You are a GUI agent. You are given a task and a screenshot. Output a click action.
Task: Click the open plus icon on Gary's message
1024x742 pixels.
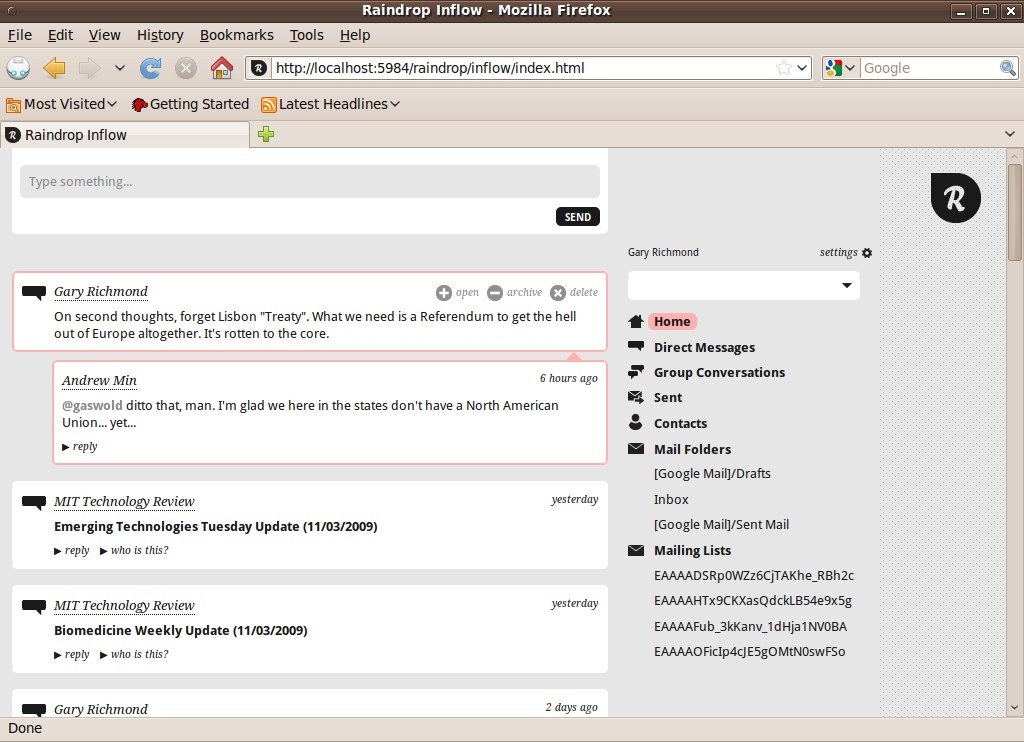[x=443, y=293]
